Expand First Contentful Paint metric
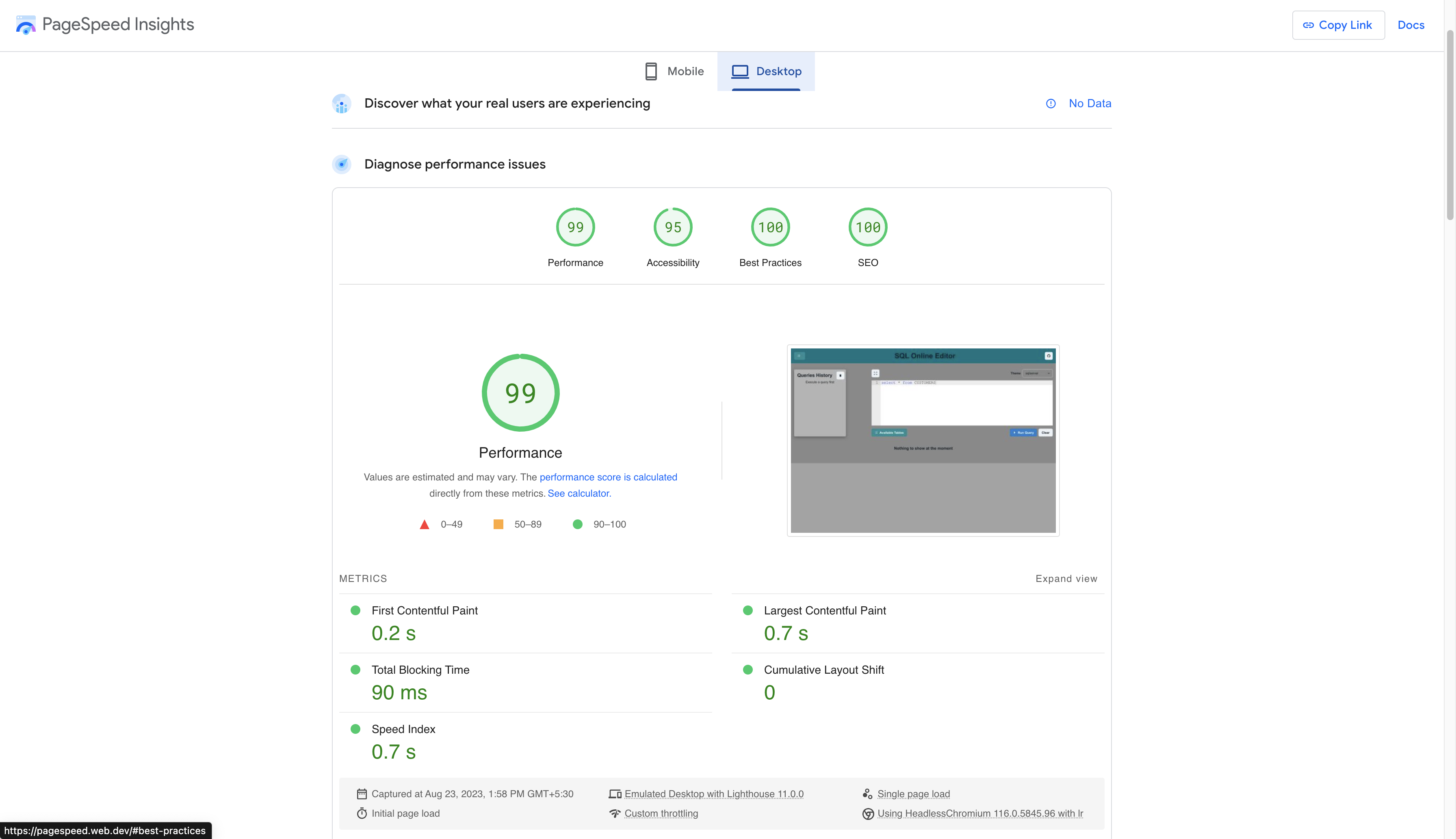The height and width of the screenshot is (839, 1456). tap(424, 610)
